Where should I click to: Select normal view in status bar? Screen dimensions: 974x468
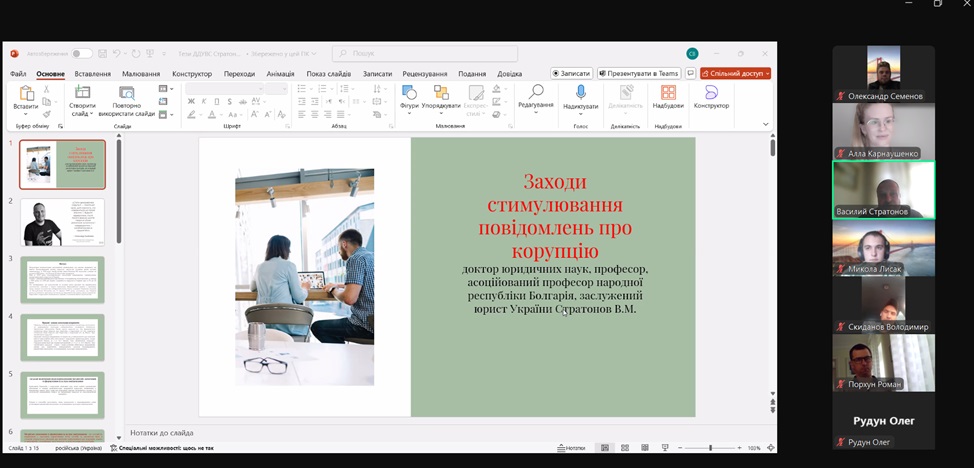605,447
